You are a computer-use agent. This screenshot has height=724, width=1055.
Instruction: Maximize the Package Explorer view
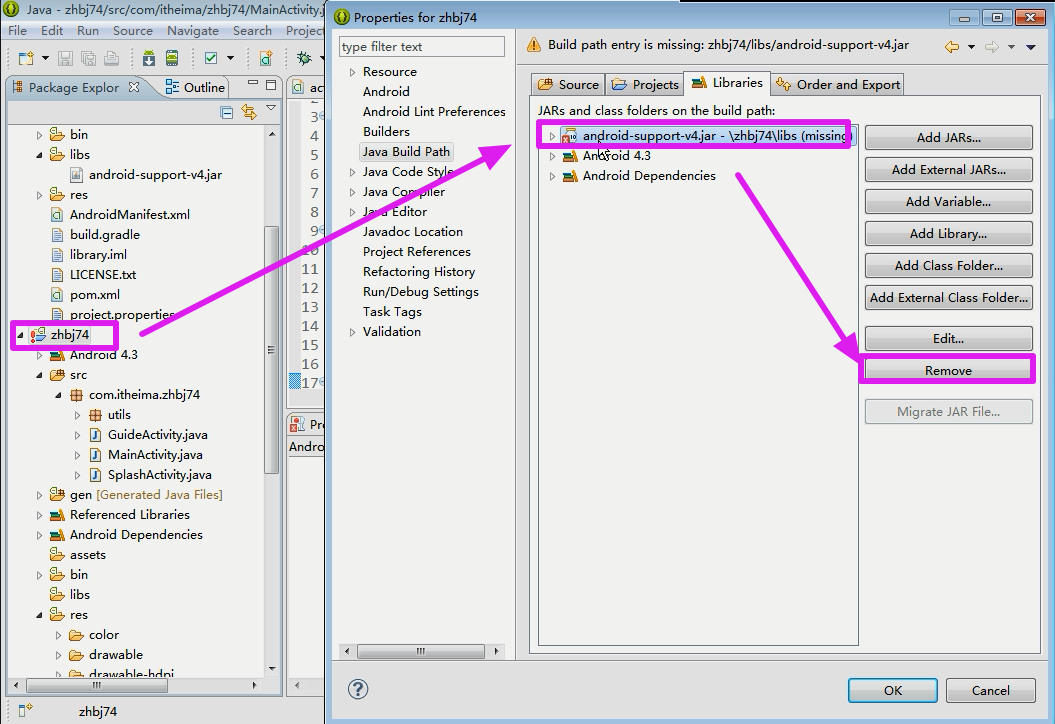pyautogui.click(x=271, y=85)
